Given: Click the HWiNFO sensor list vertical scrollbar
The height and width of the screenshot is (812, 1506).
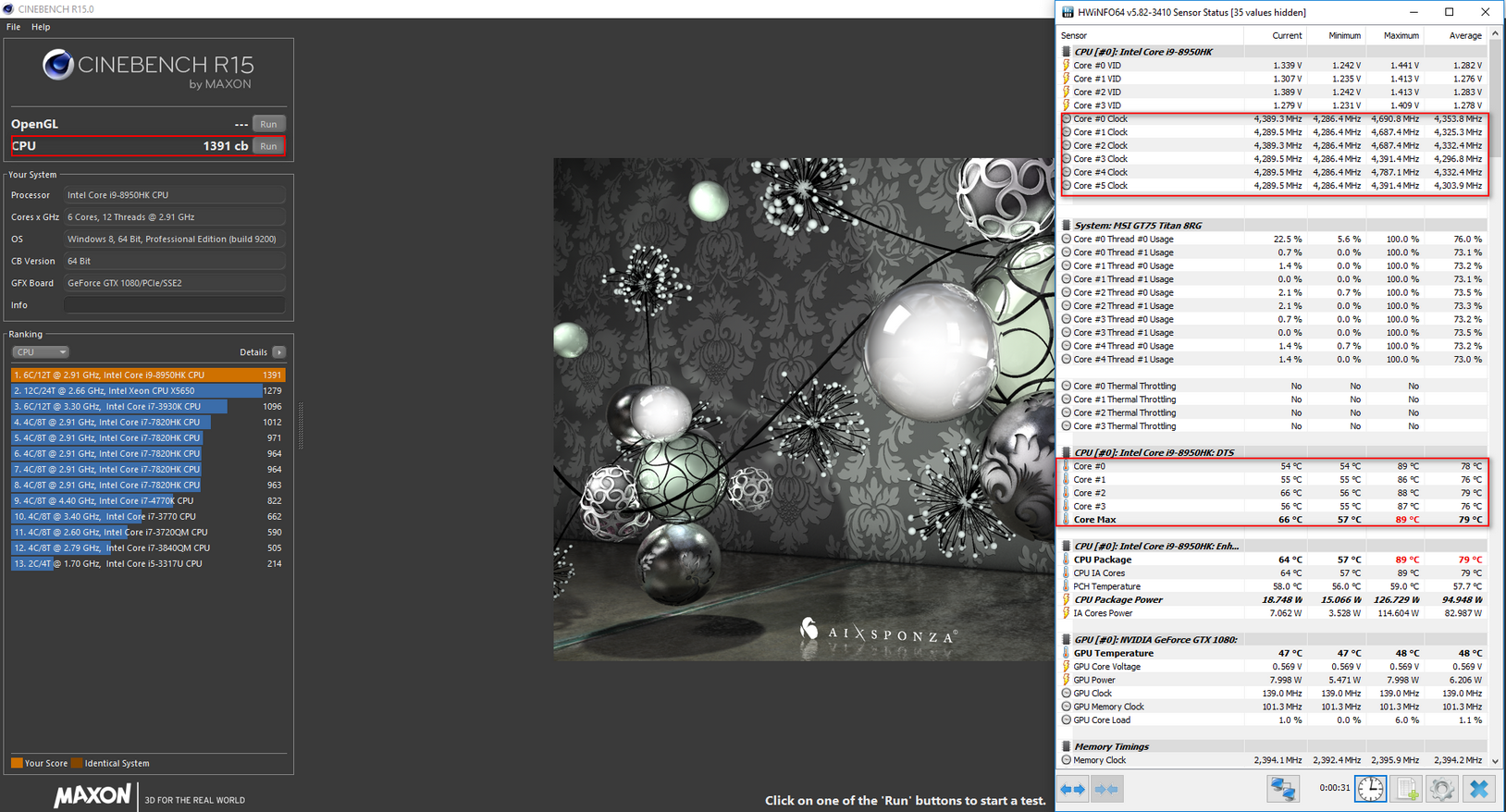Looking at the screenshot, I should [1495, 398].
